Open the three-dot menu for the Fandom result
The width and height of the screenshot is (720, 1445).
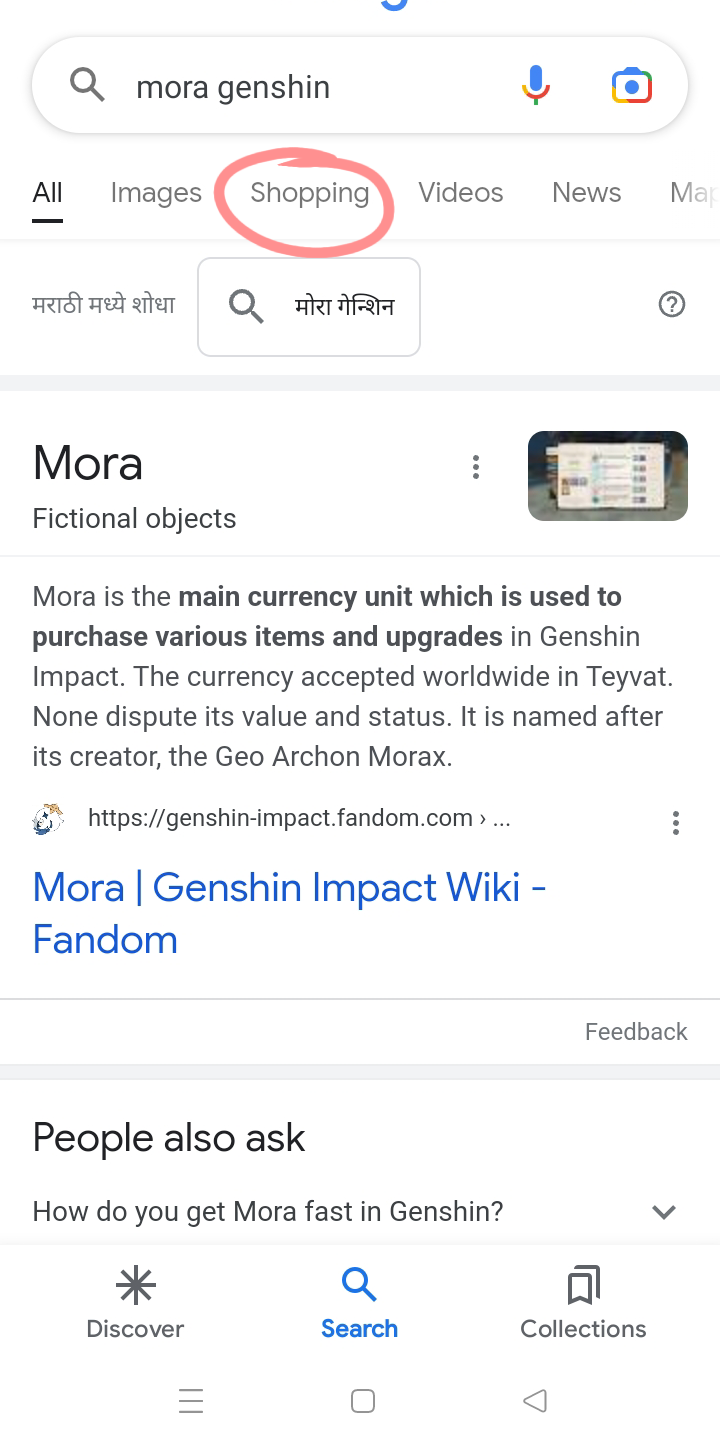[676, 822]
